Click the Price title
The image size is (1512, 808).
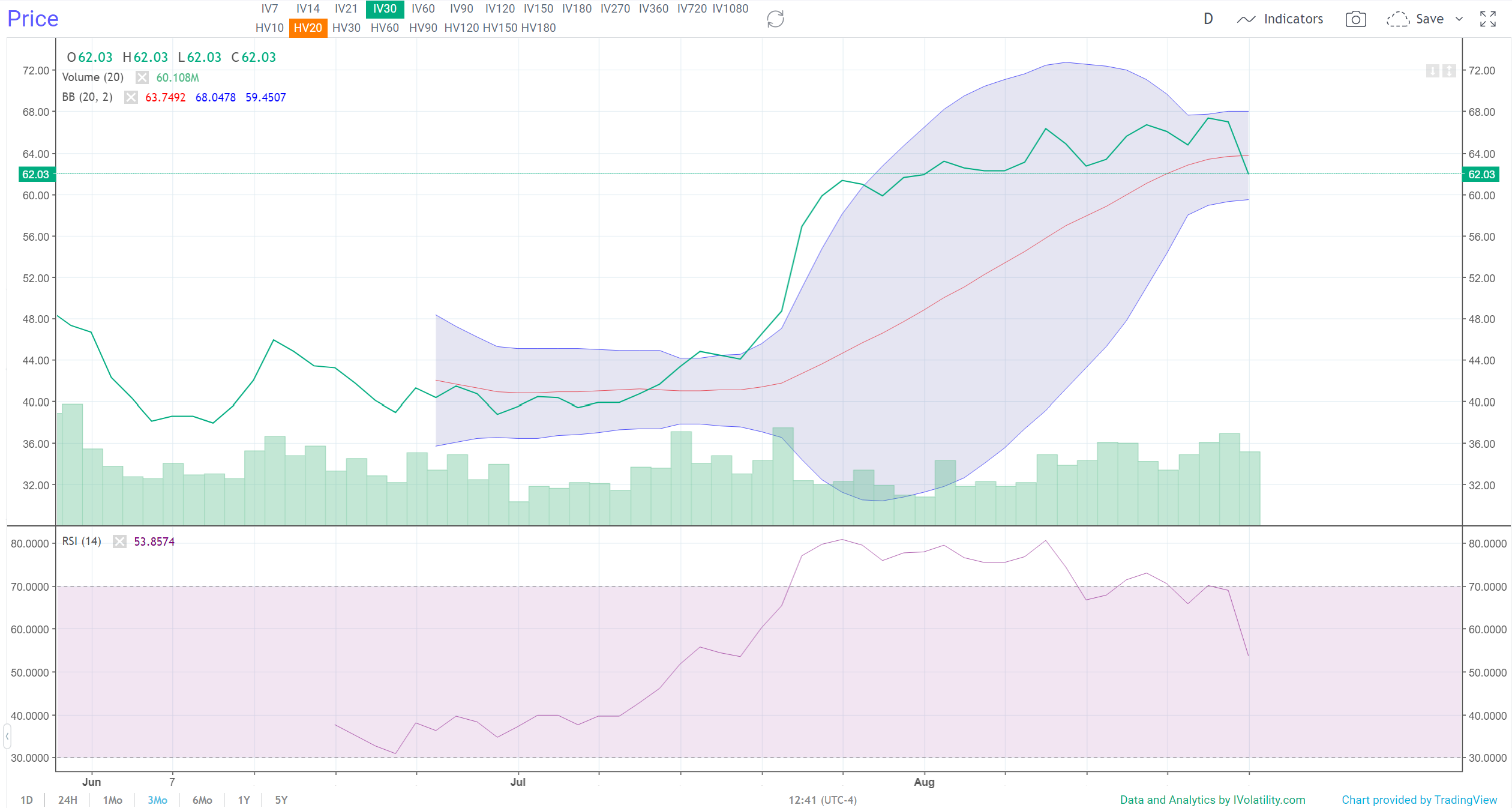click(x=33, y=19)
